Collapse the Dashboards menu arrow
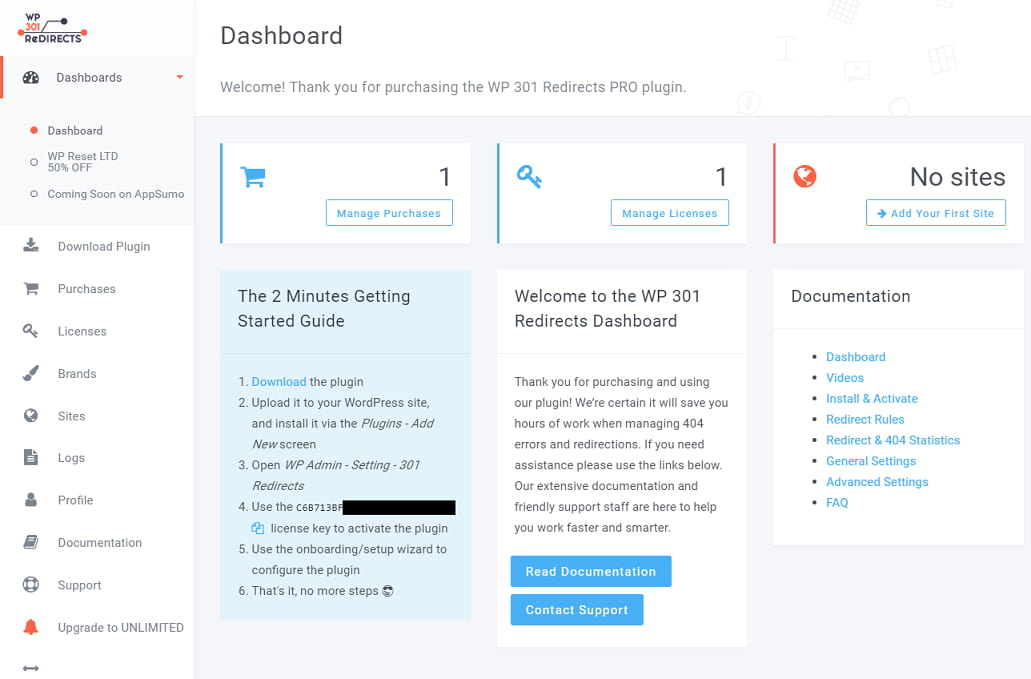Viewport: 1031px width, 679px height. tap(180, 78)
